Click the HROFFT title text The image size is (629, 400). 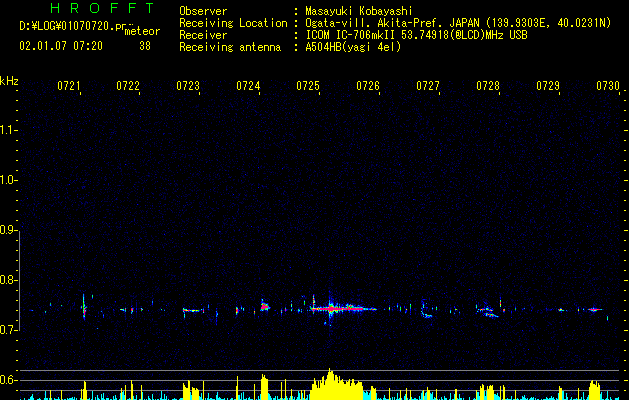(x=102, y=8)
